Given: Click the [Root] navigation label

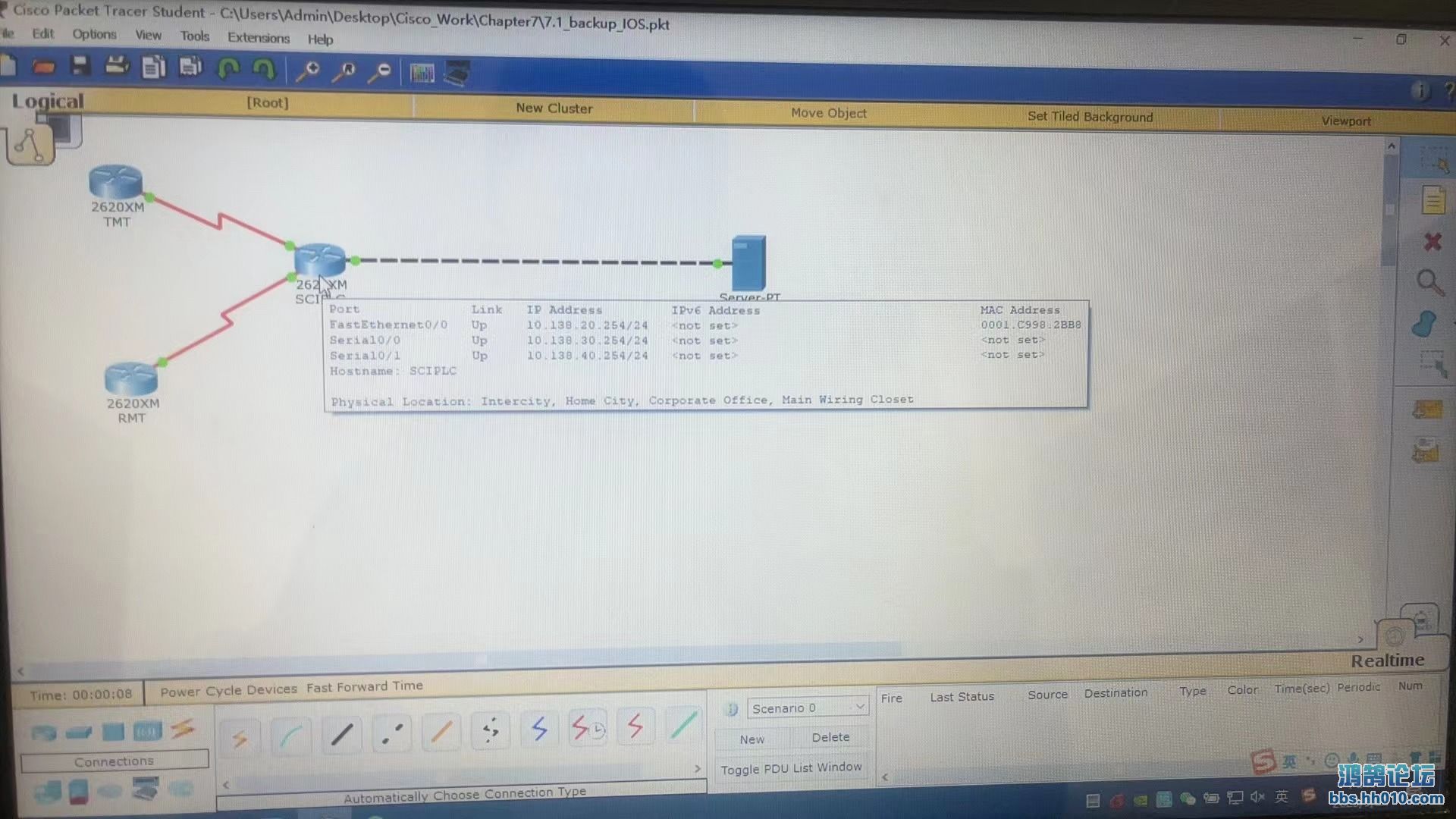Looking at the screenshot, I should tap(267, 102).
